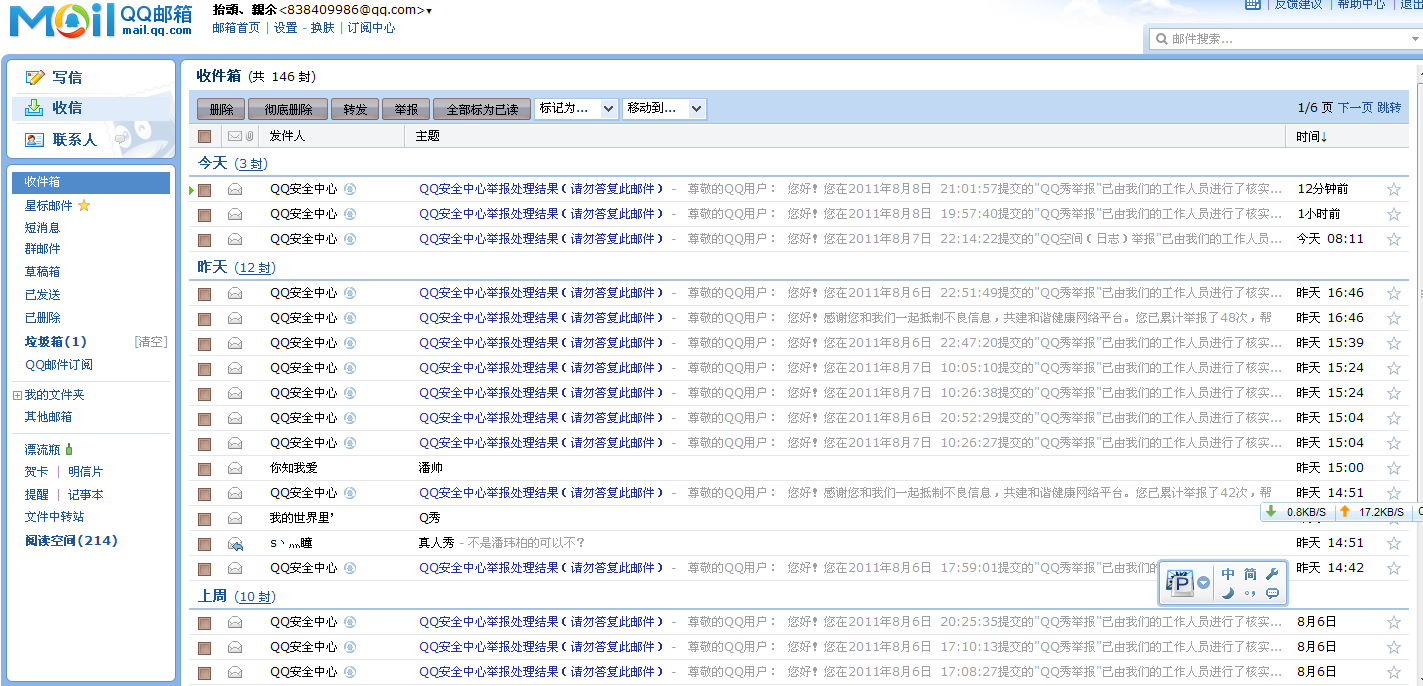Star the email received 1小时前
This screenshot has height=686, width=1423.
1394,214
